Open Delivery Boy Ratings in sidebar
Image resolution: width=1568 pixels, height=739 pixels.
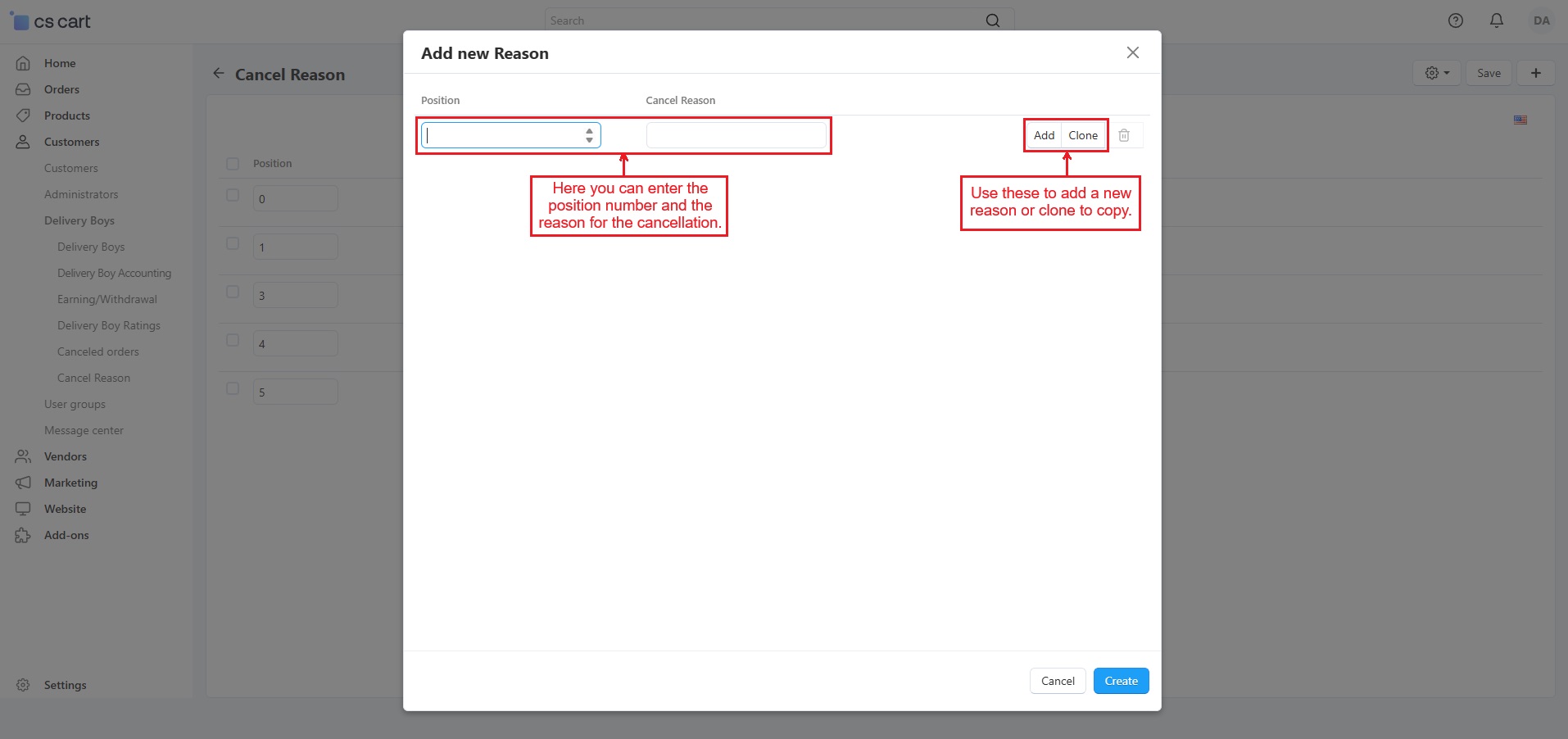(109, 325)
